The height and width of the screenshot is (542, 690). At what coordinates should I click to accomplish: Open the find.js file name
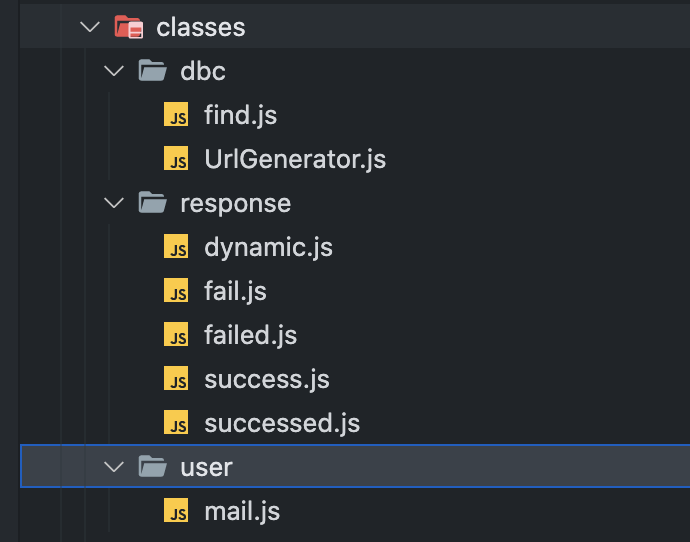240,115
